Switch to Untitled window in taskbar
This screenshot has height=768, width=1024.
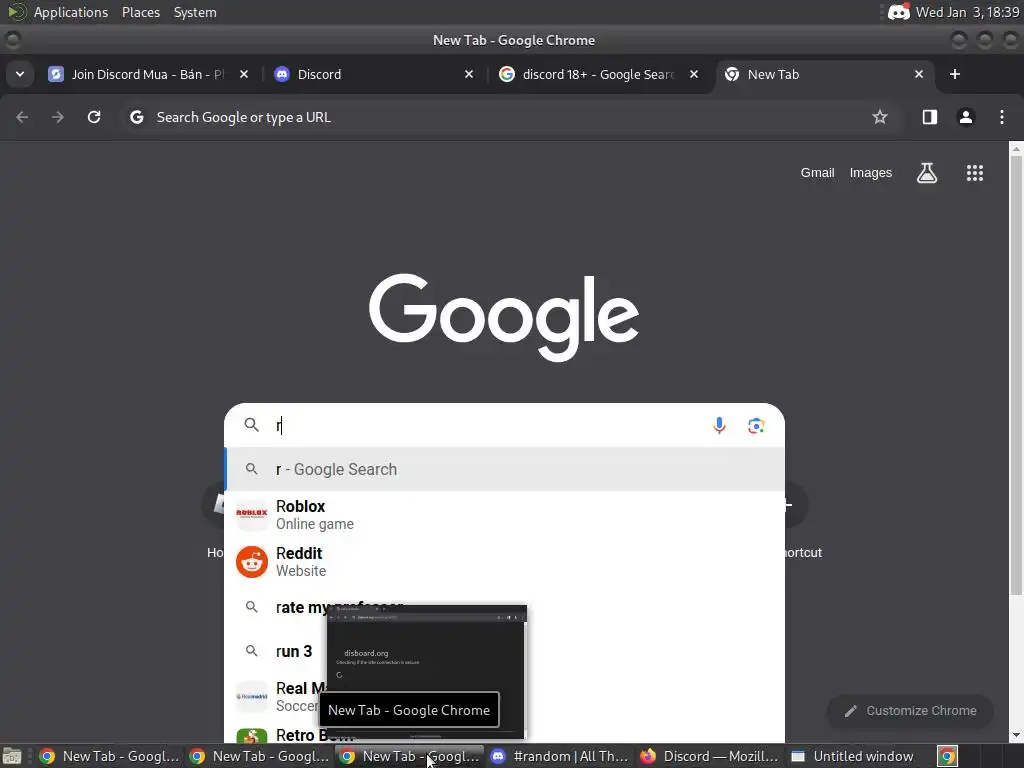click(x=859, y=756)
